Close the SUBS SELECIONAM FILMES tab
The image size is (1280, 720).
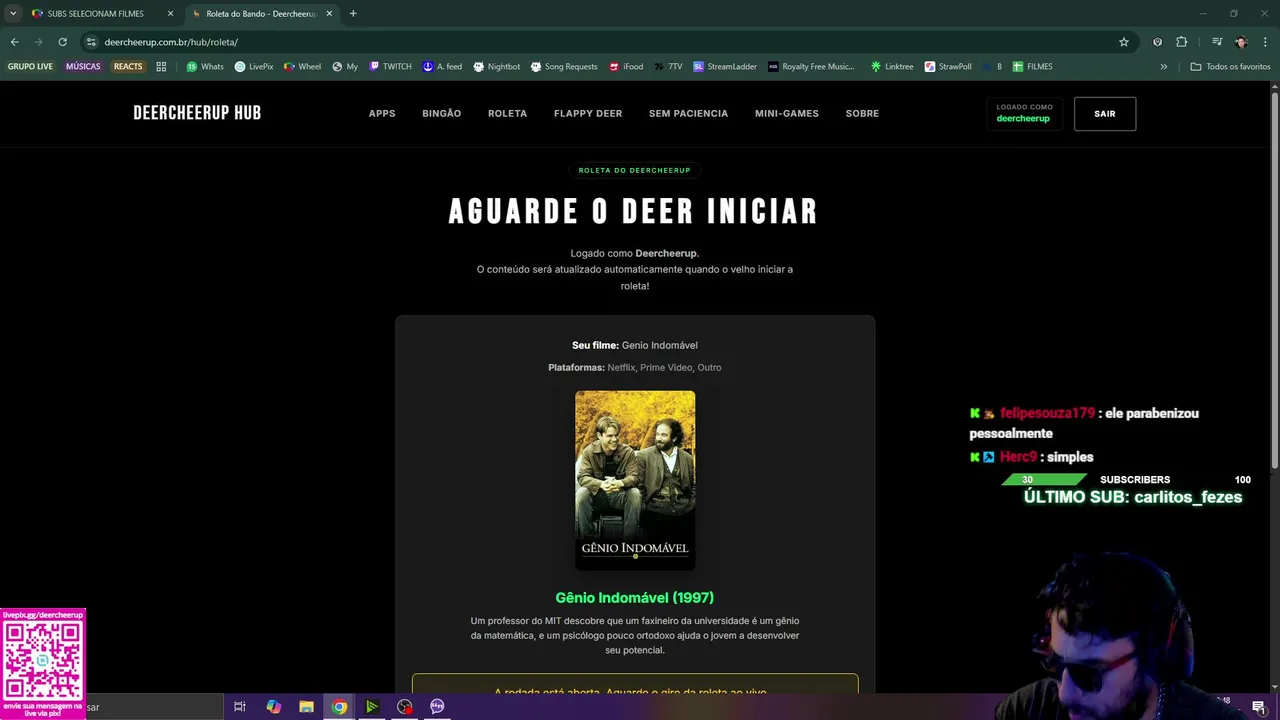pyautogui.click(x=171, y=14)
